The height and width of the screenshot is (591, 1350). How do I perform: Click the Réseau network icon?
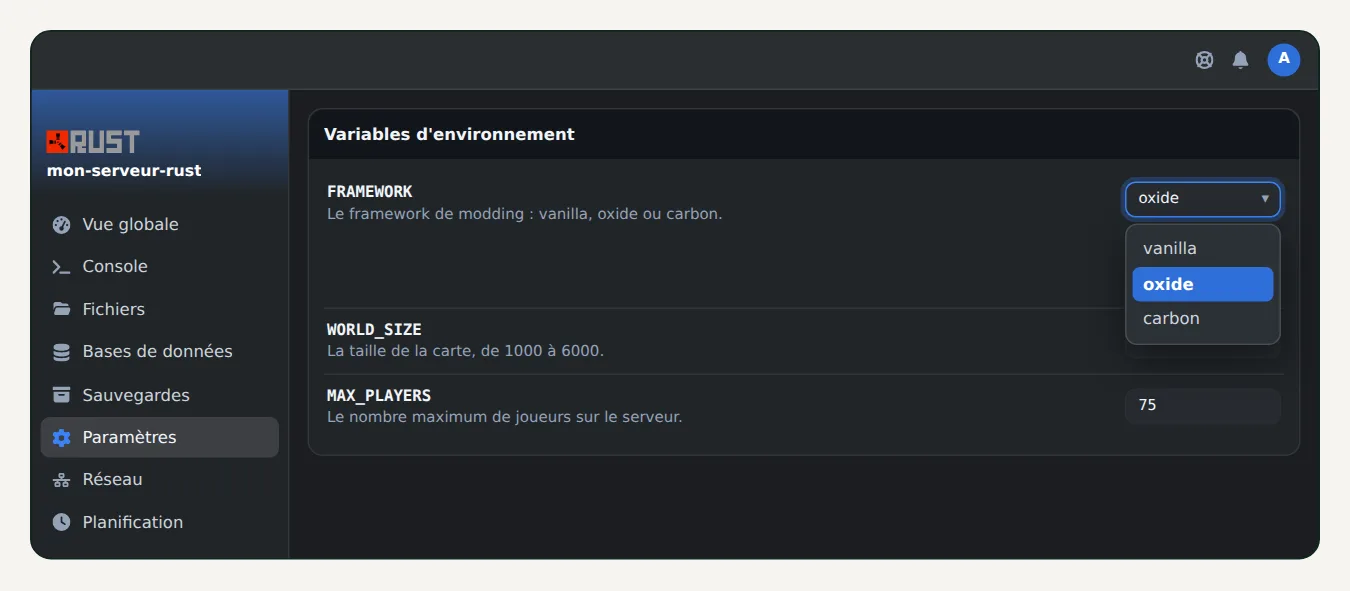[x=62, y=480]
